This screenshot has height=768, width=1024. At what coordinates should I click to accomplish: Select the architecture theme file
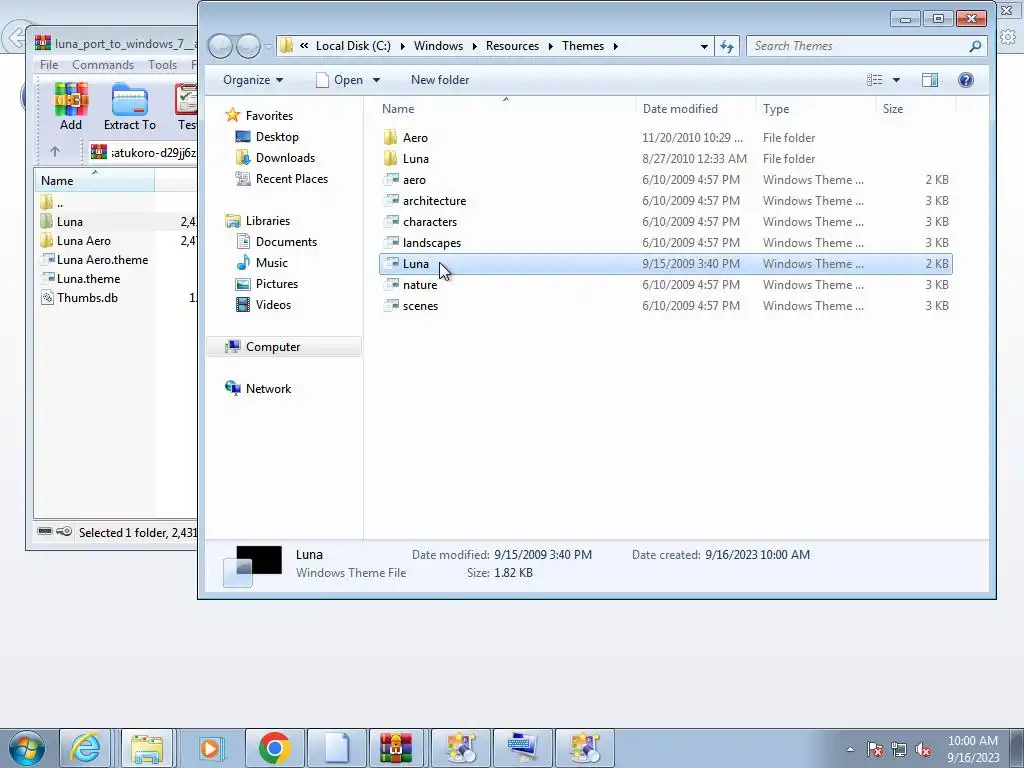(x=665, y=200)
